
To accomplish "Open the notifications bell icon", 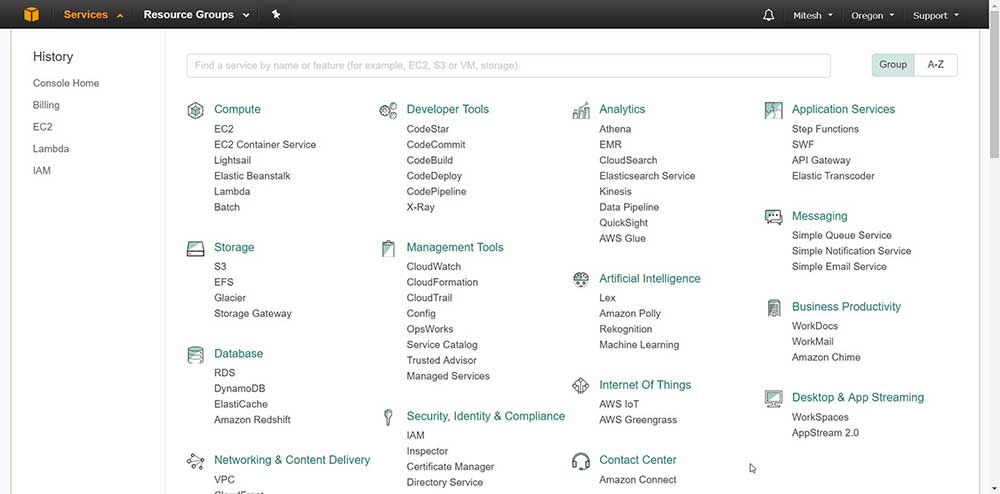I will pos(768,15).
